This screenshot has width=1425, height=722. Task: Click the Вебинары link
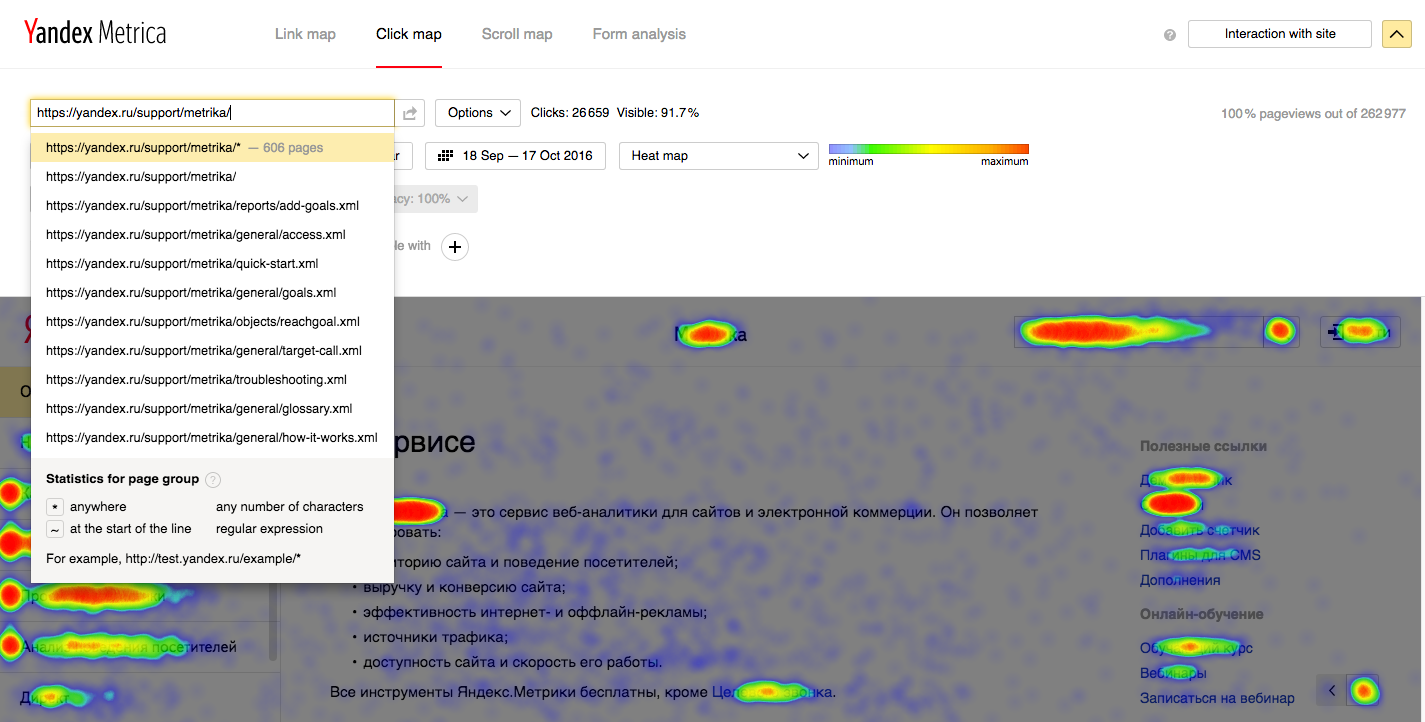point(1173,673)
